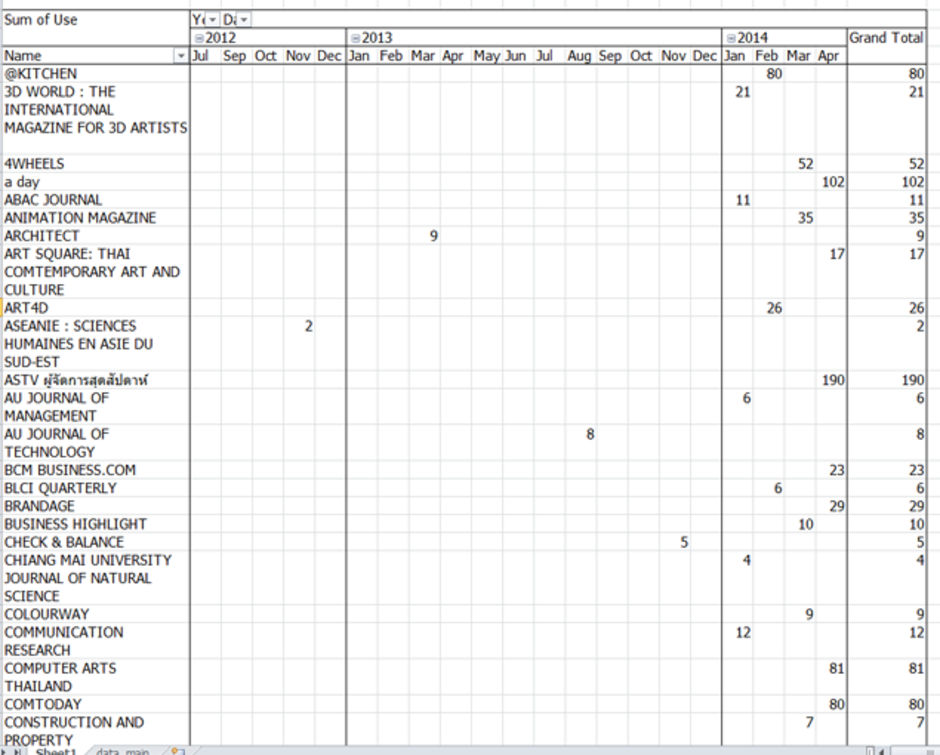Collapse the 2013 year group
The height and width of the screenshot is (755, 940).
[x=355, y=38]
